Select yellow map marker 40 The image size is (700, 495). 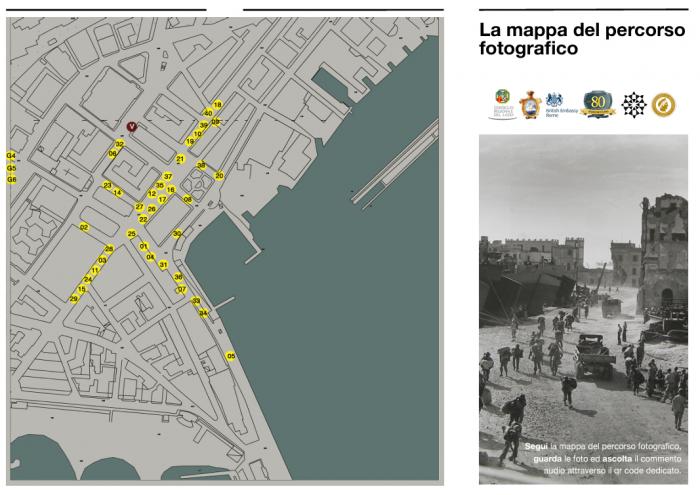pyautogui.click(x=208, y=113)
